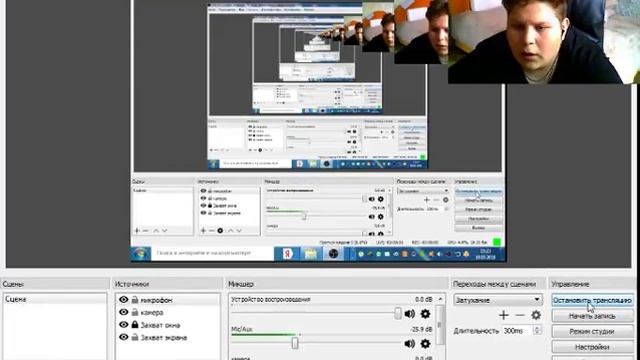Enable Режим студии

[x=592, y=331]
